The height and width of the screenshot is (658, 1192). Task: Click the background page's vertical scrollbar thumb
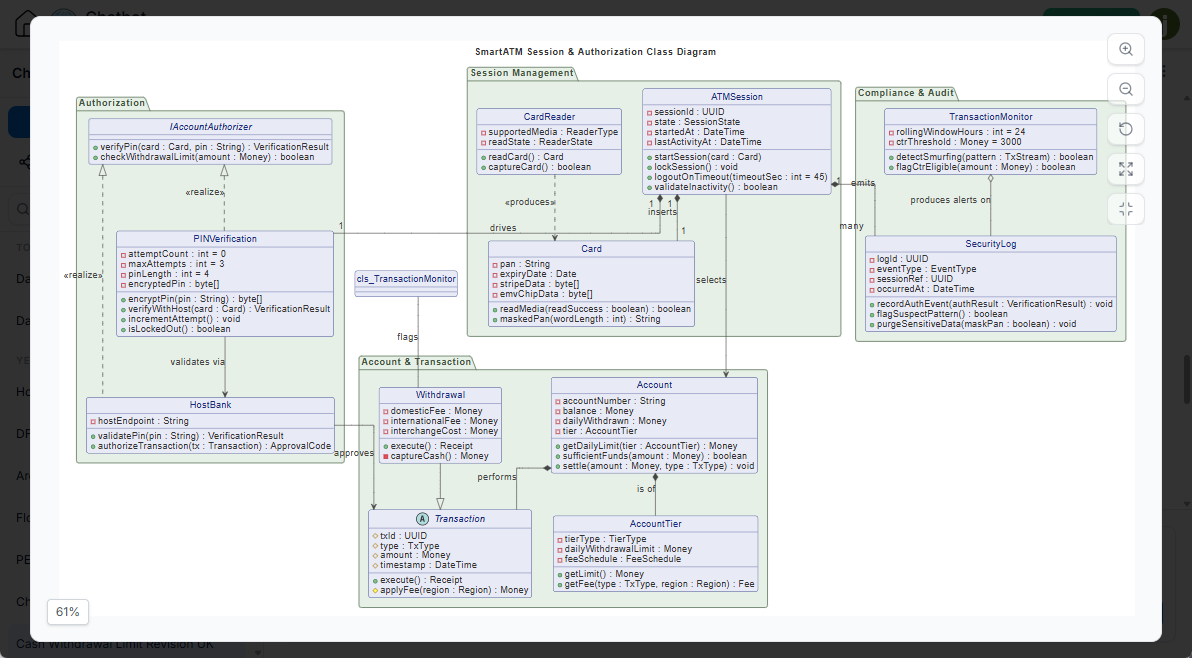[1187, 379]
